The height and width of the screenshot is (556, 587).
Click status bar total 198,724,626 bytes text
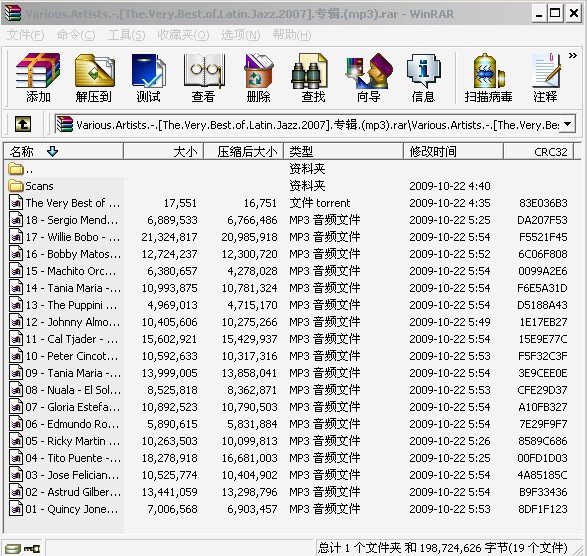point(442,548)
